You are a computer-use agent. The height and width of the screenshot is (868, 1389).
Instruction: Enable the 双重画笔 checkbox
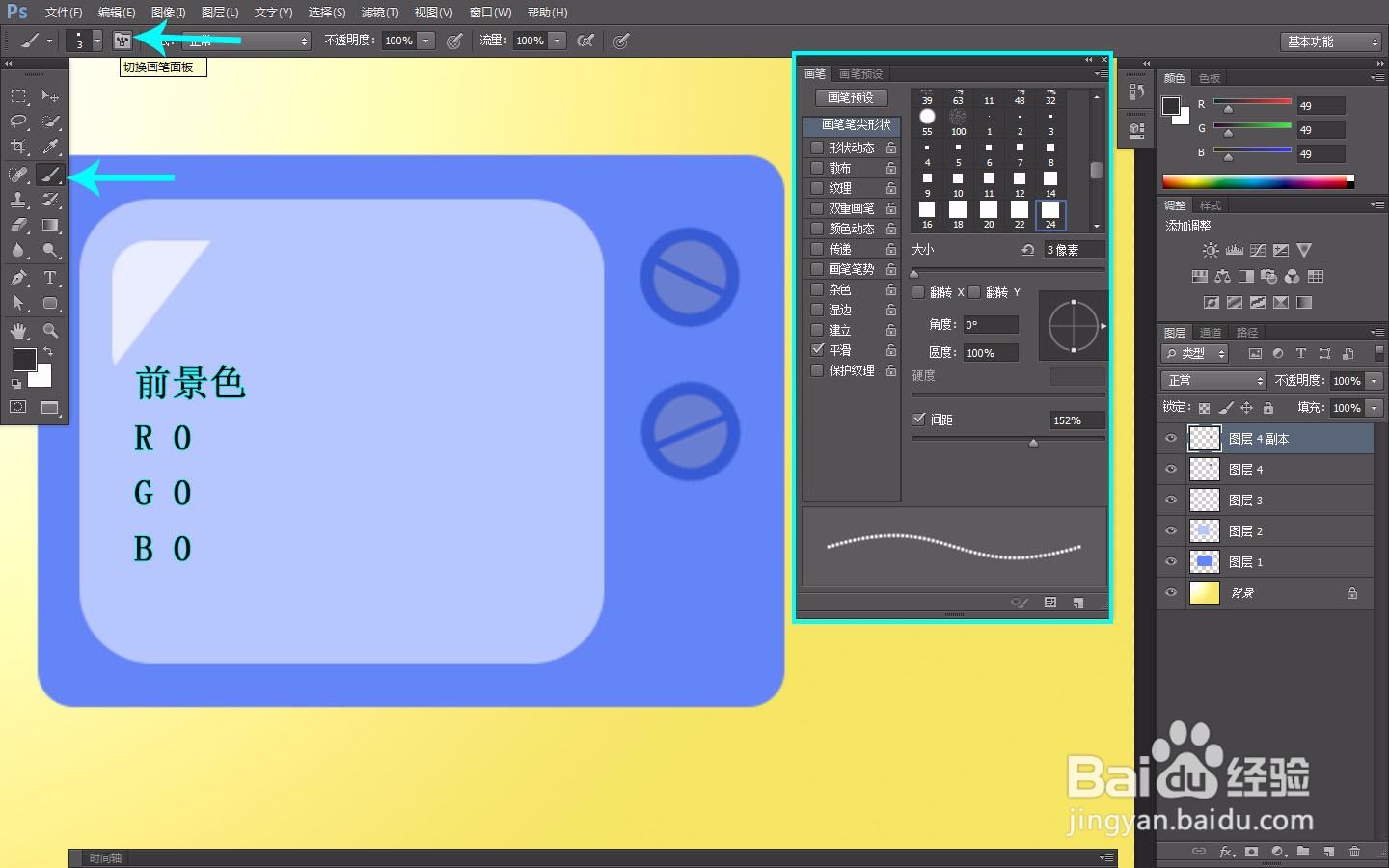[x=817, y=208]
